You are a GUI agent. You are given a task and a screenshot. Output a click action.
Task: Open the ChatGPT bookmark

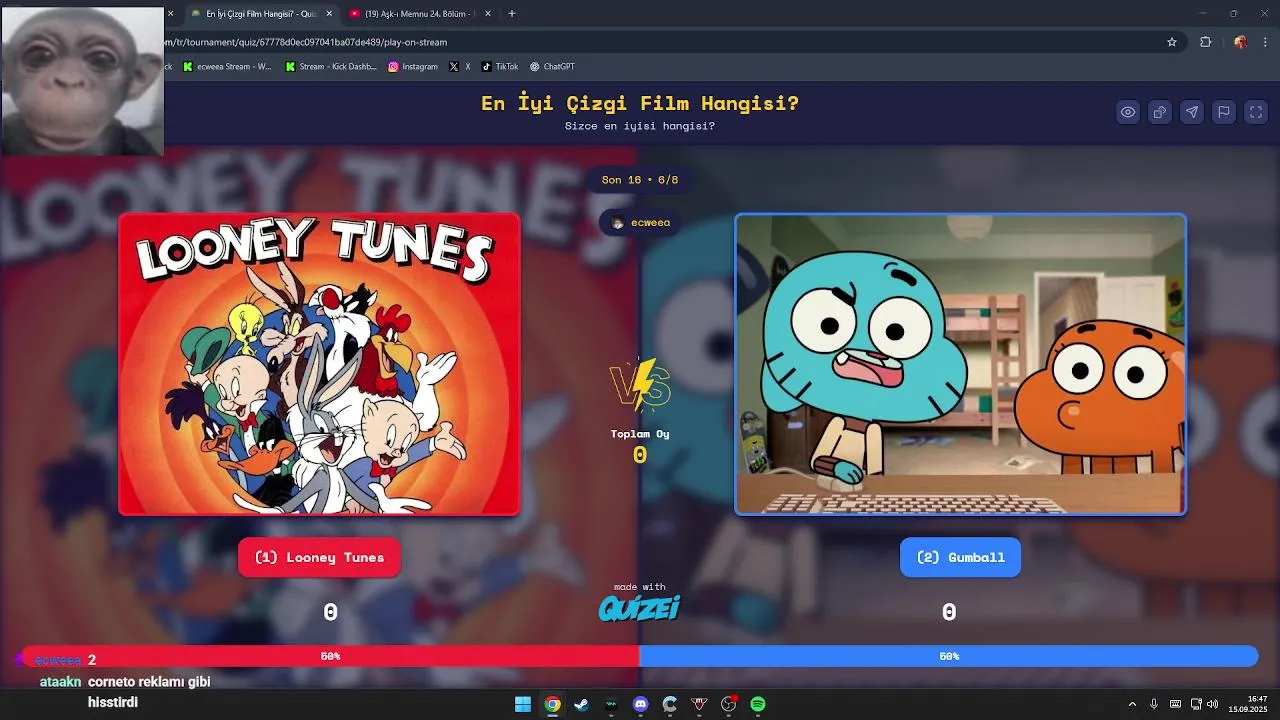pyautogui.click(x=552, y=67)
